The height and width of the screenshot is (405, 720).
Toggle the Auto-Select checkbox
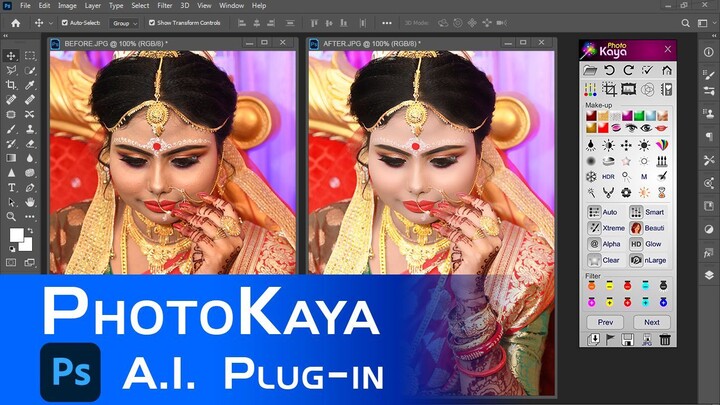pos(65,22)
